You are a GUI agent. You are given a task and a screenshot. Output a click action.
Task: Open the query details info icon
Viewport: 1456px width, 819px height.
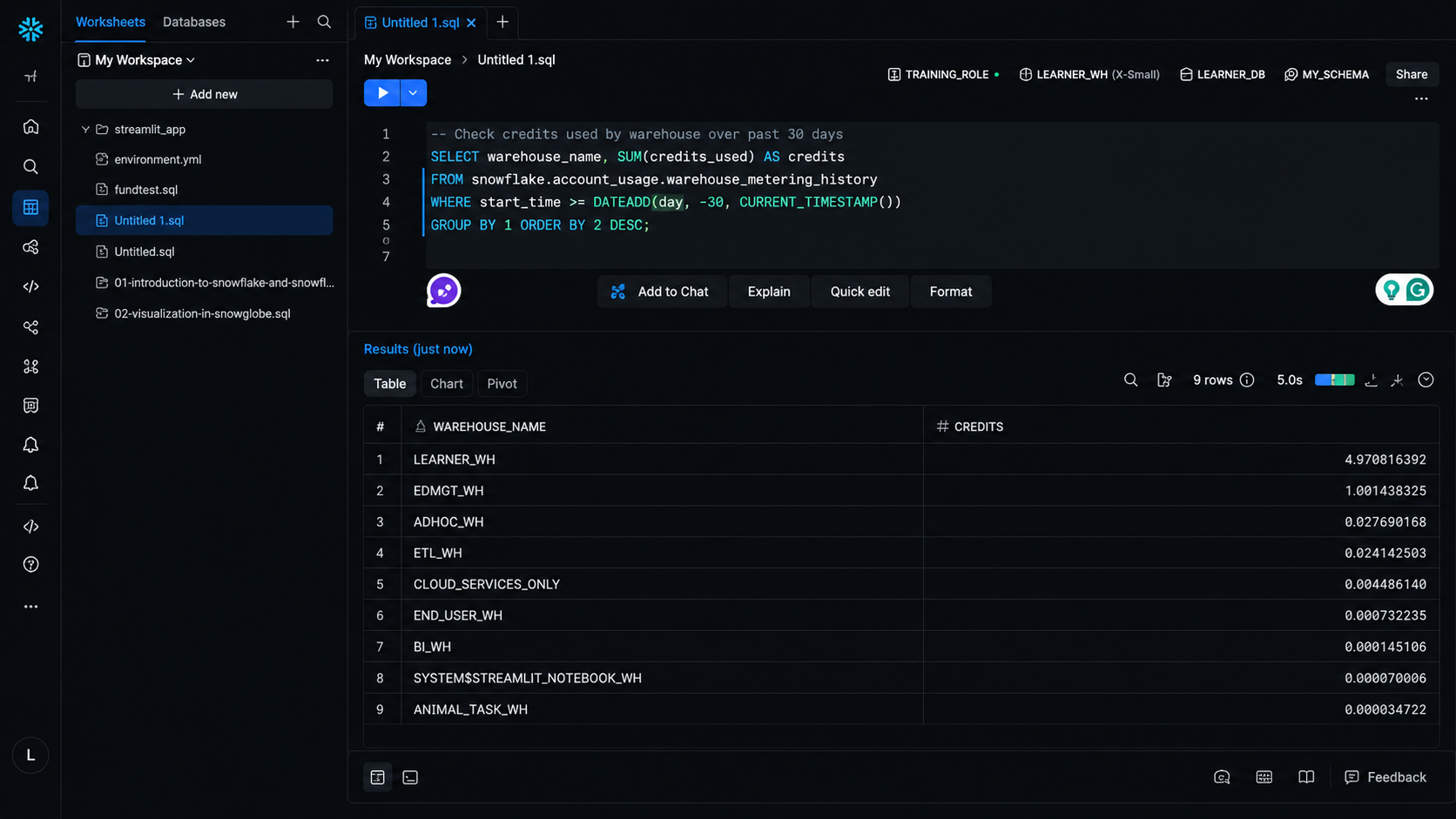pyautogui.click(x=1247, y=380)
